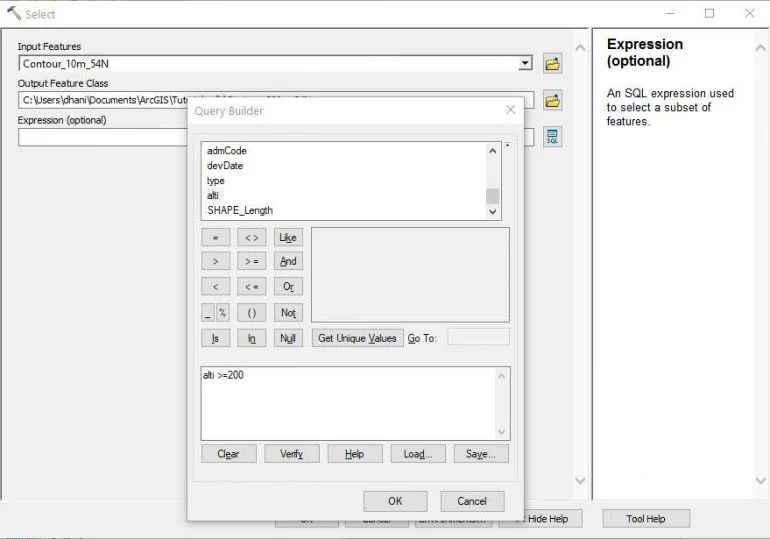Open Tool Help in Select window
Viewport: 770px width, 539px height.
tap(646, 519)
